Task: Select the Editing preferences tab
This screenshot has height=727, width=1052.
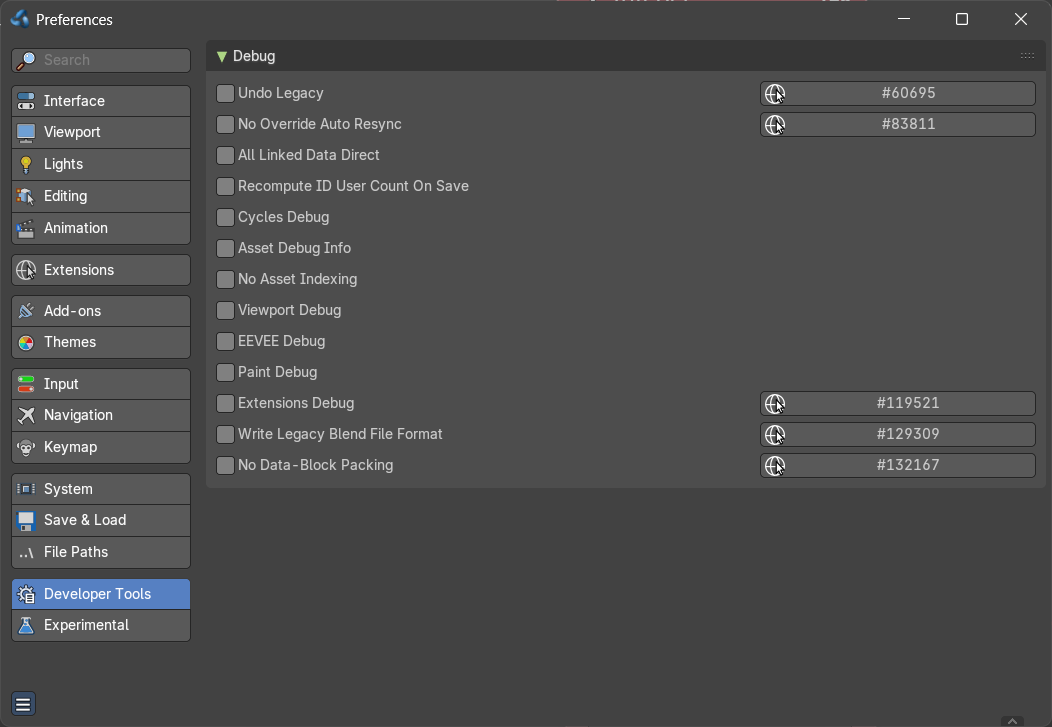Action: click(x=101, y=197)
